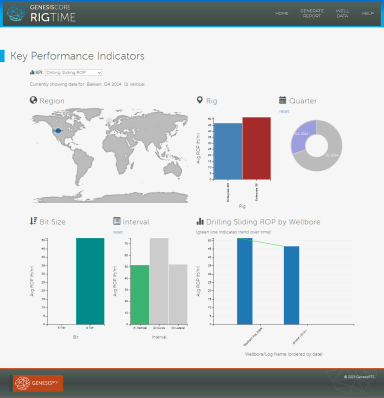
Task: Click bar chart icon beside Drilling Sliding ROP
Action: (x=200, y=221)
